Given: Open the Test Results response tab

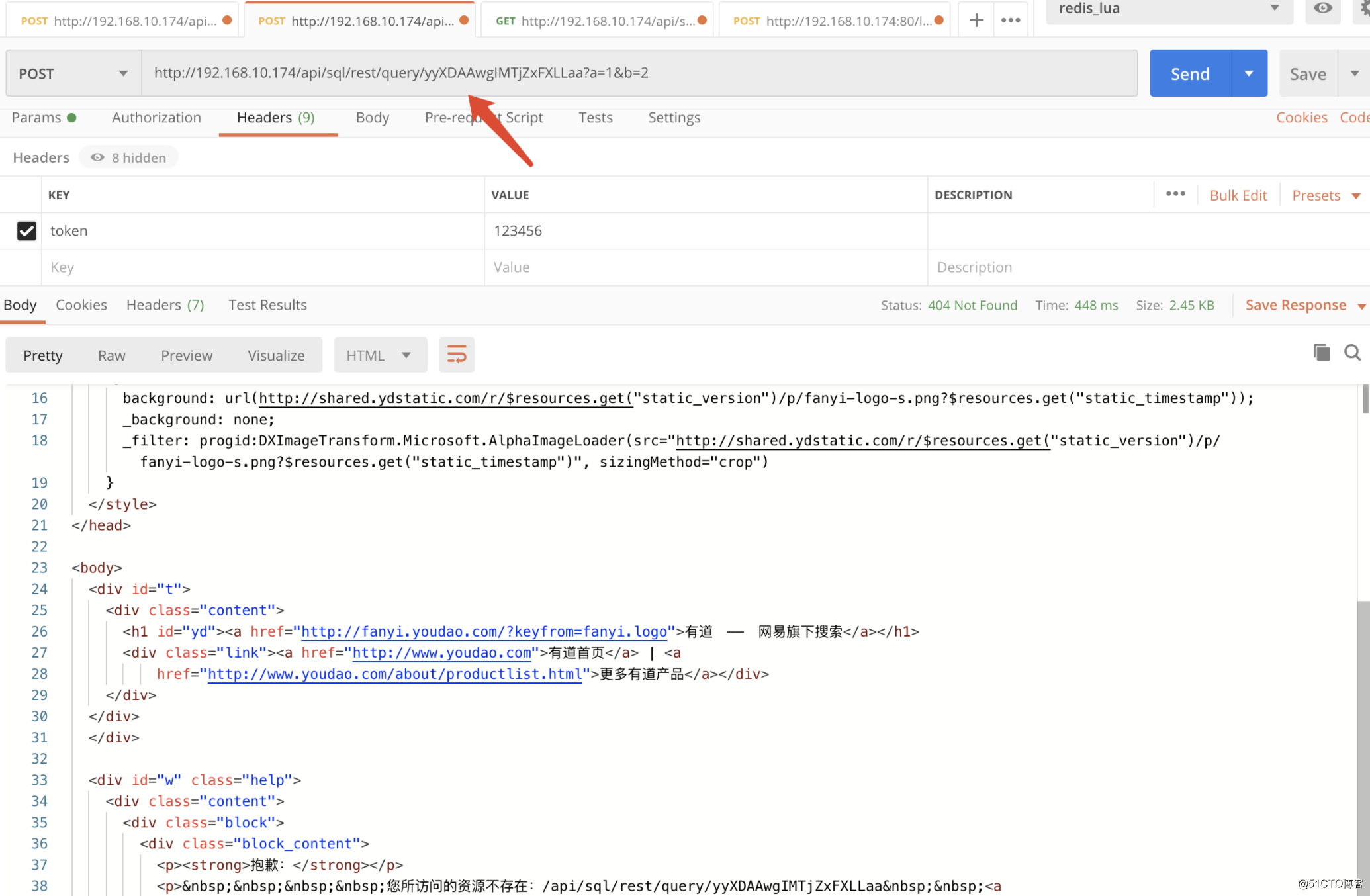Looking at the screenshot, I should click(267, 305).
